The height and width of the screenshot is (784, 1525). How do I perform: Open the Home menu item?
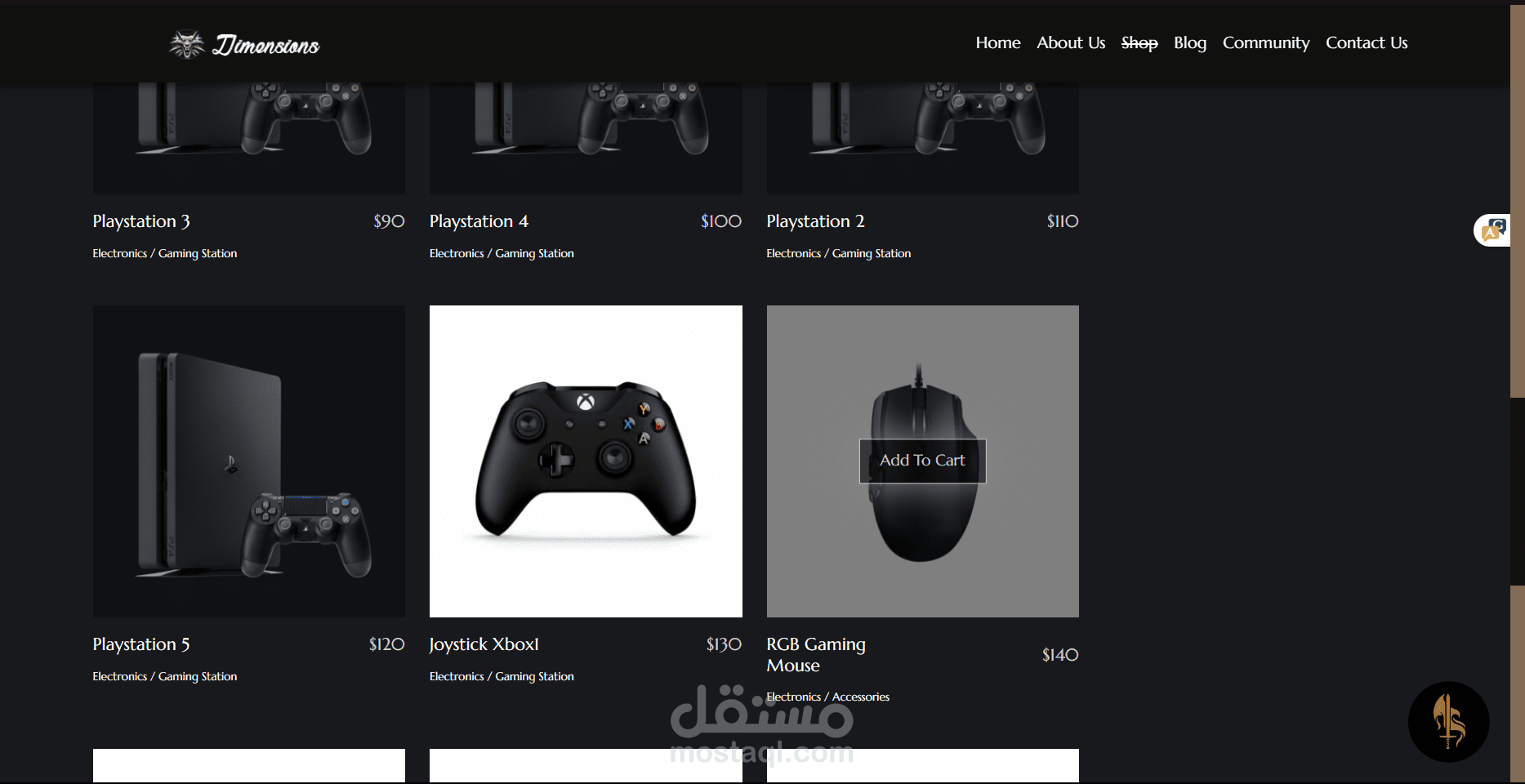coord(997,42)
